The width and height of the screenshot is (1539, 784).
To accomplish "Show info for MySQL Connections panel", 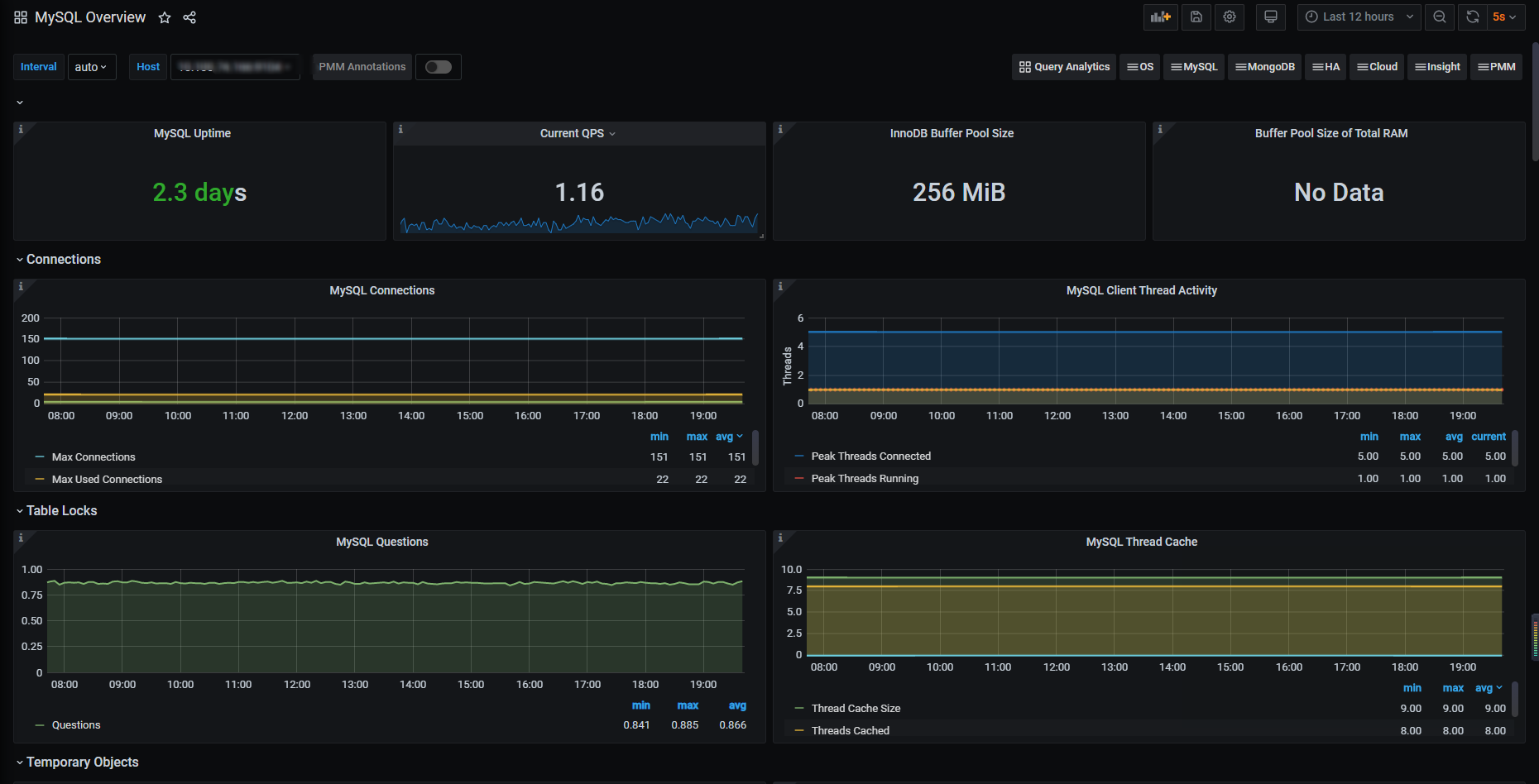I will pos(21,286).
